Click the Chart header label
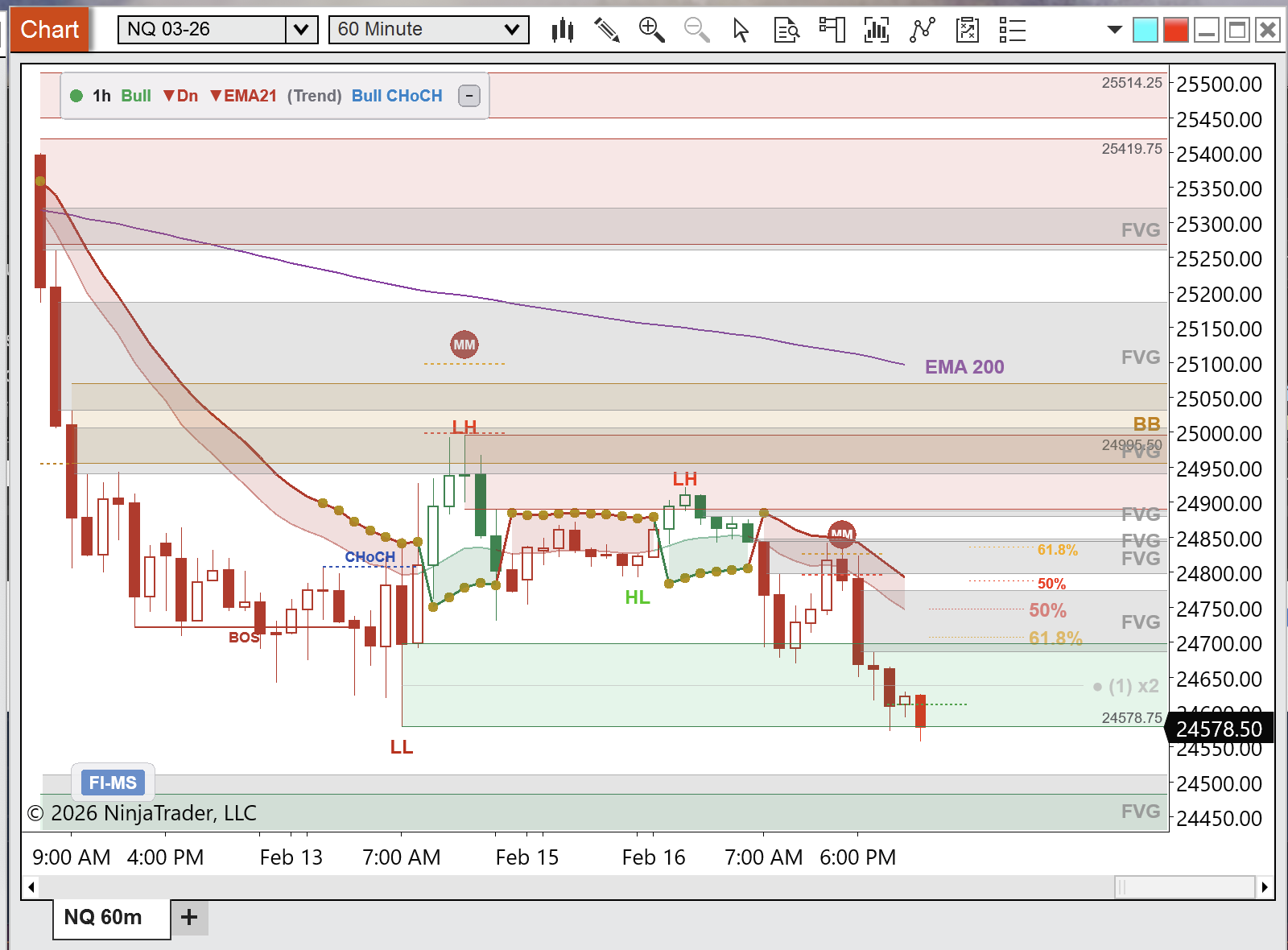The height and width of the screenshot is (950, 1288). pos(50,30)
